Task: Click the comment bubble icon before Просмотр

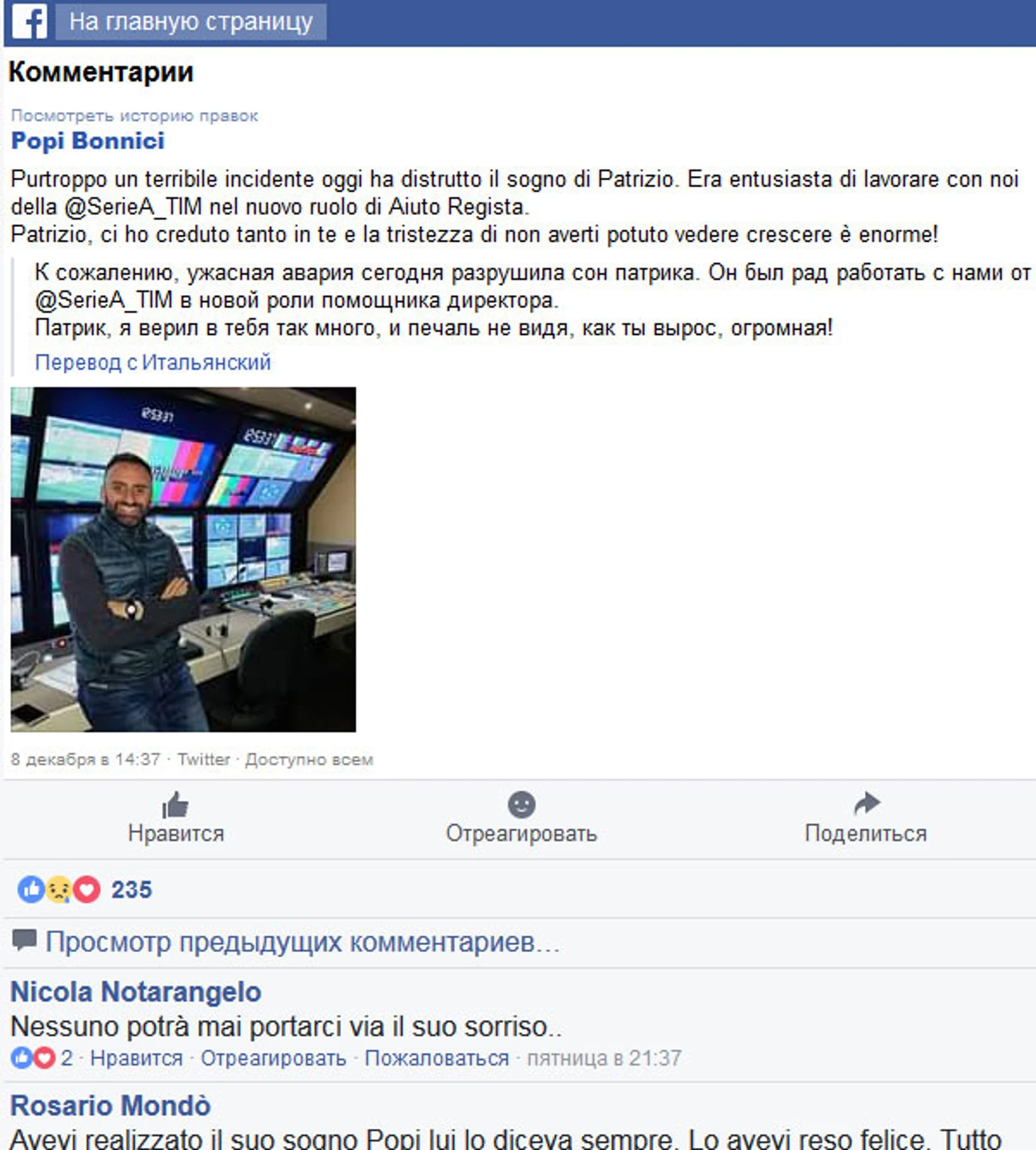Action: click(24, 941)
